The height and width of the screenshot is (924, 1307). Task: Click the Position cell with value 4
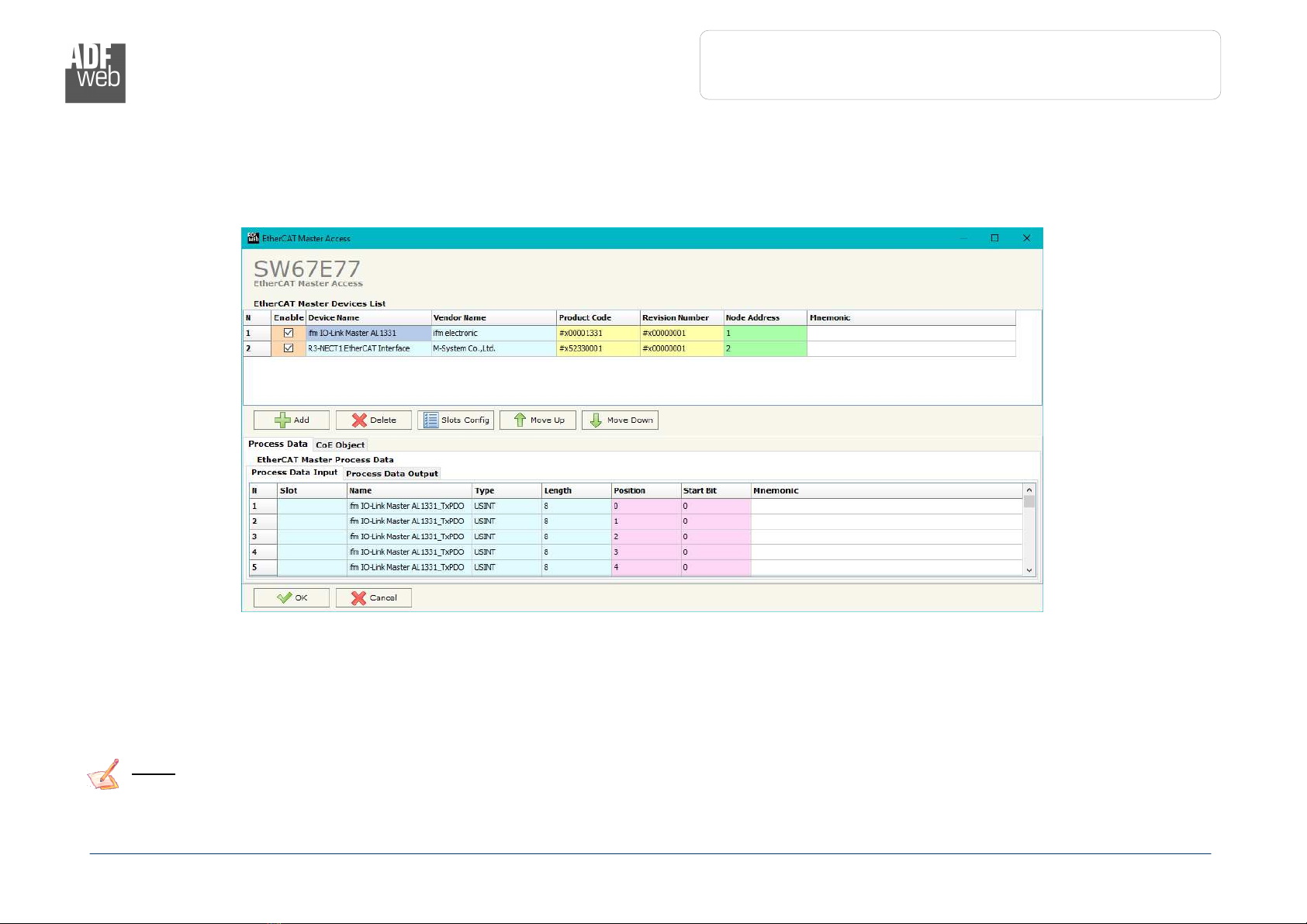(x=646, y=567)
